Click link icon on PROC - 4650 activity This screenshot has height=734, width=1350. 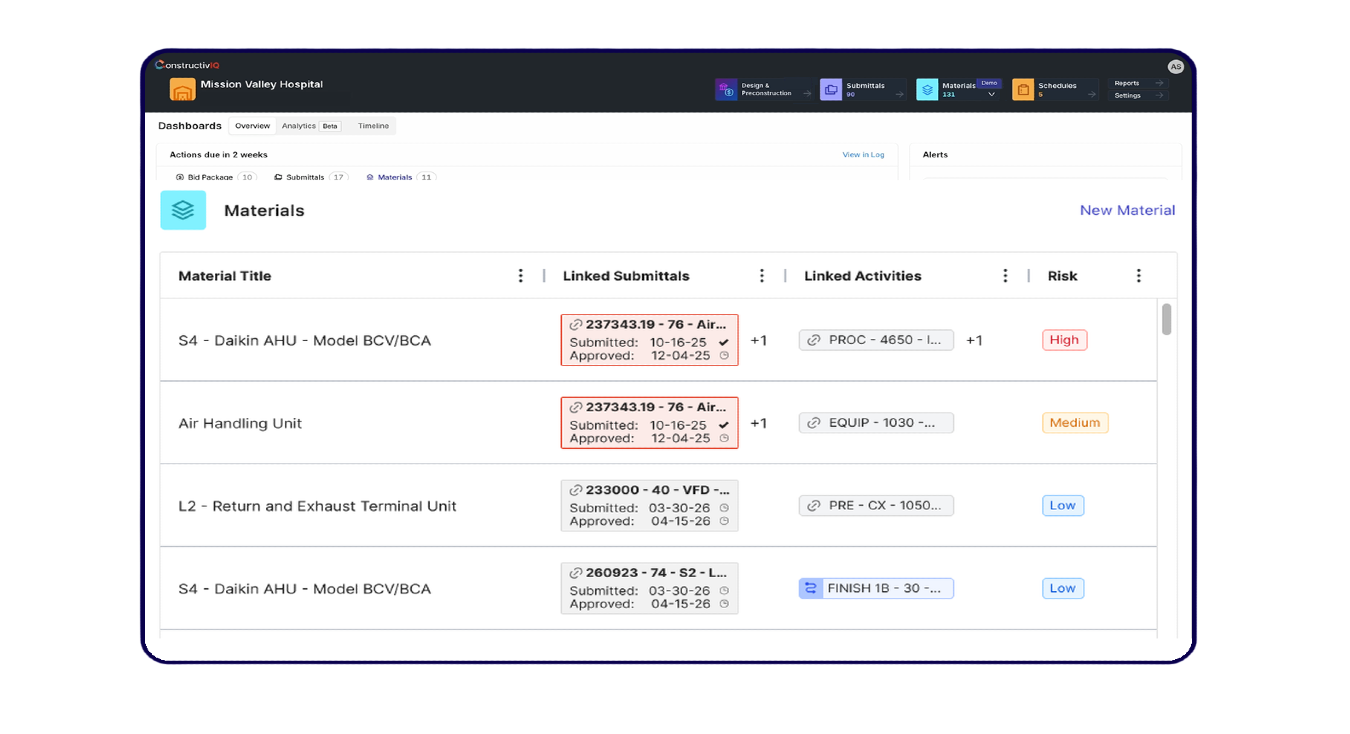(814, 340)
